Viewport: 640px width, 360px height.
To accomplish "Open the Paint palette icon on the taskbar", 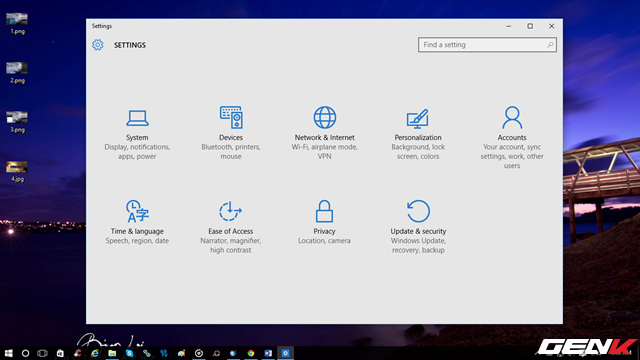I will [x=182, y=353].
